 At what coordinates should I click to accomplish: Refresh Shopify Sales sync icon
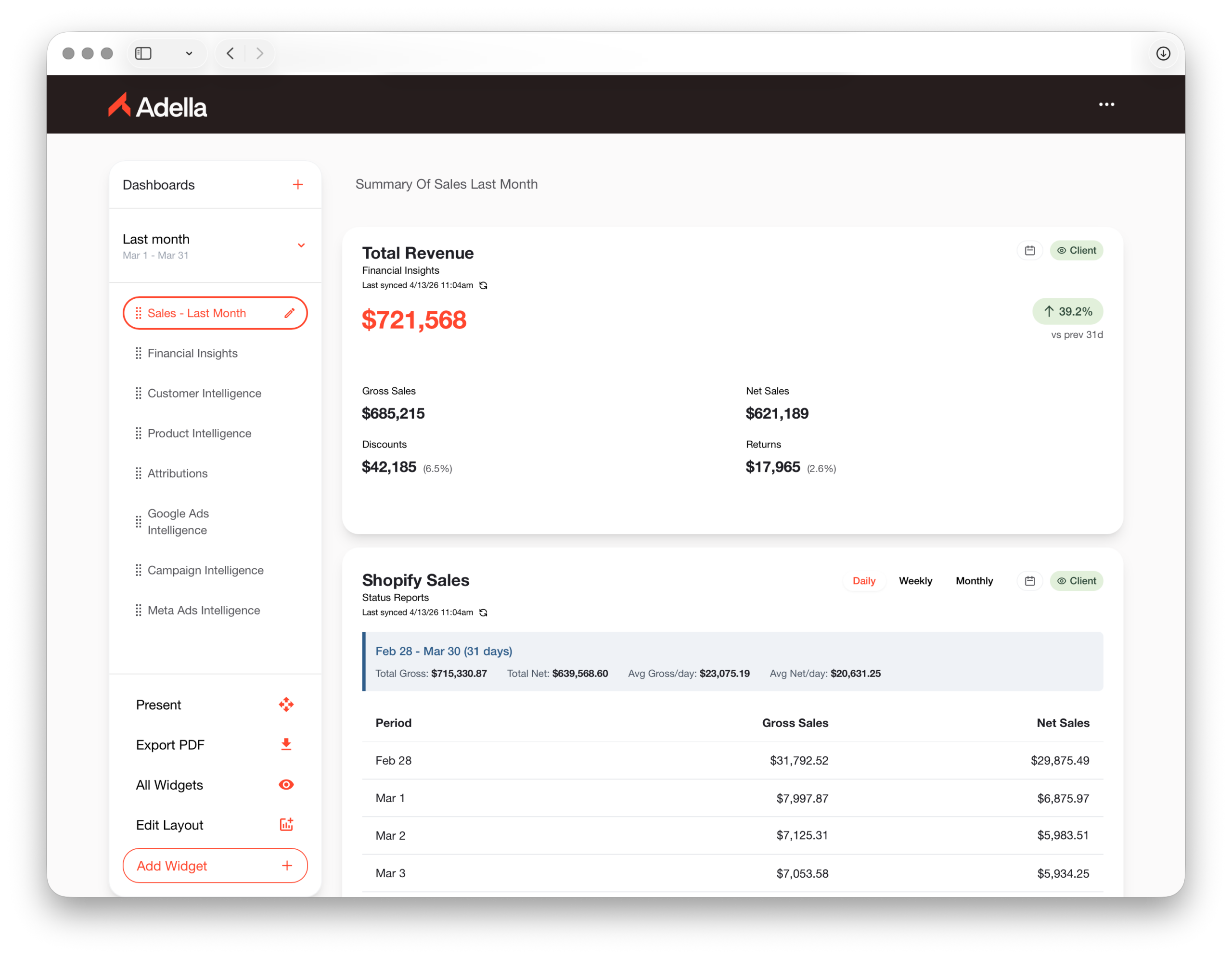point(484,613)
